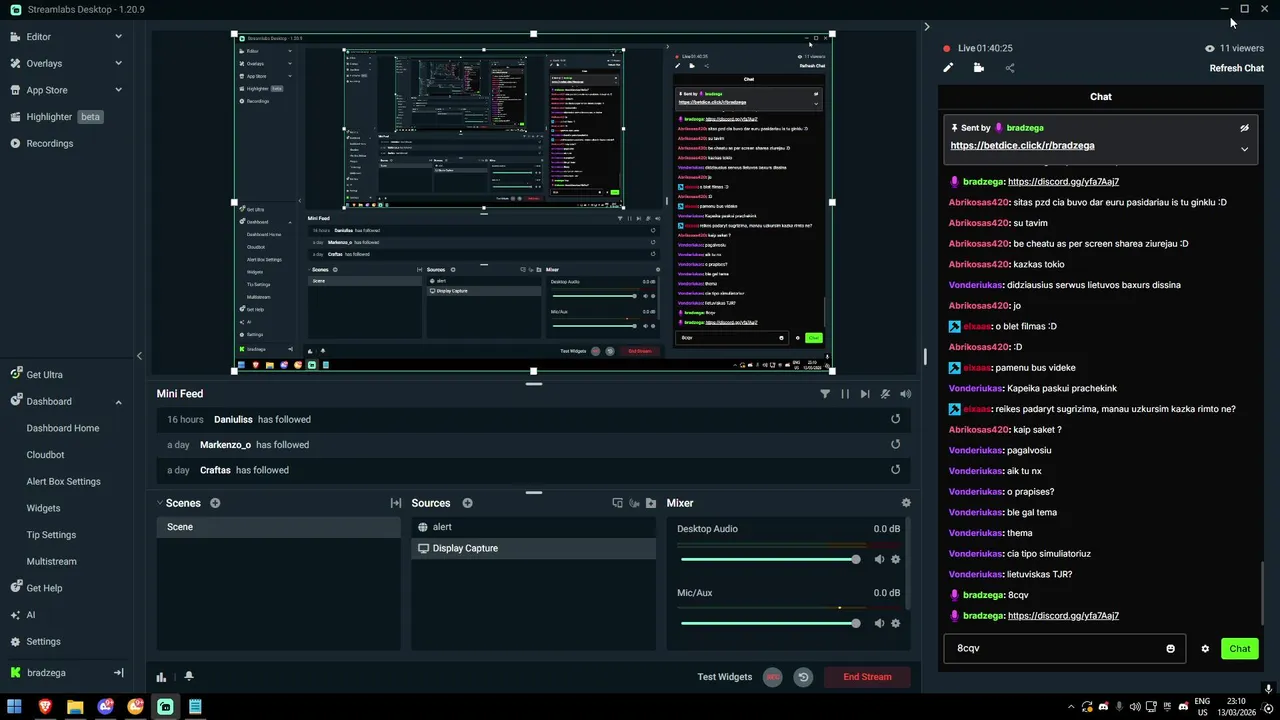Add a source folder
This screenshot has width=1280, height=720.
[x=651, y=503]
